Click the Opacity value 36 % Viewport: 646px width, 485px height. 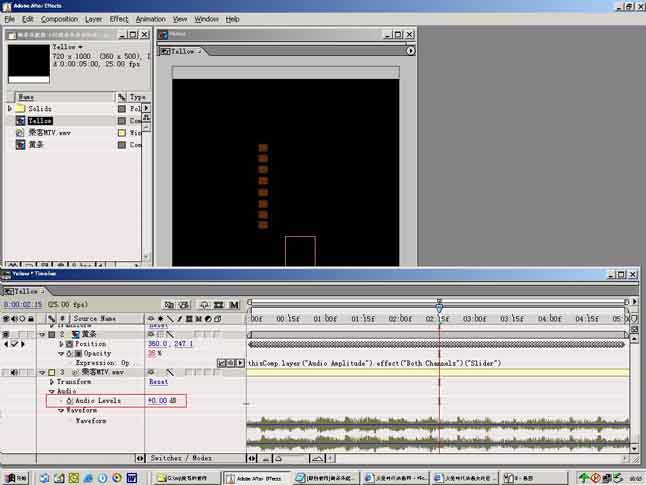[154, 354]
